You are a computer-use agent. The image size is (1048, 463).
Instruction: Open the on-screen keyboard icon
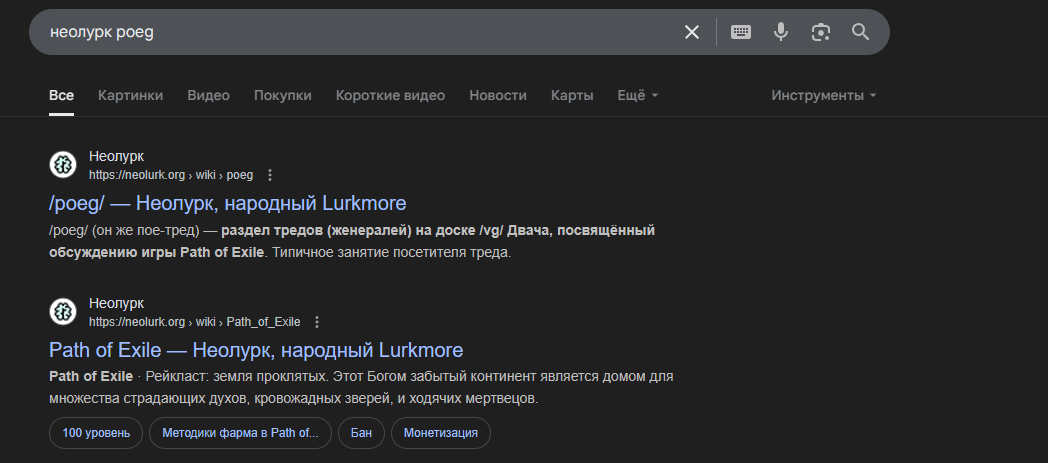point(741,32)
